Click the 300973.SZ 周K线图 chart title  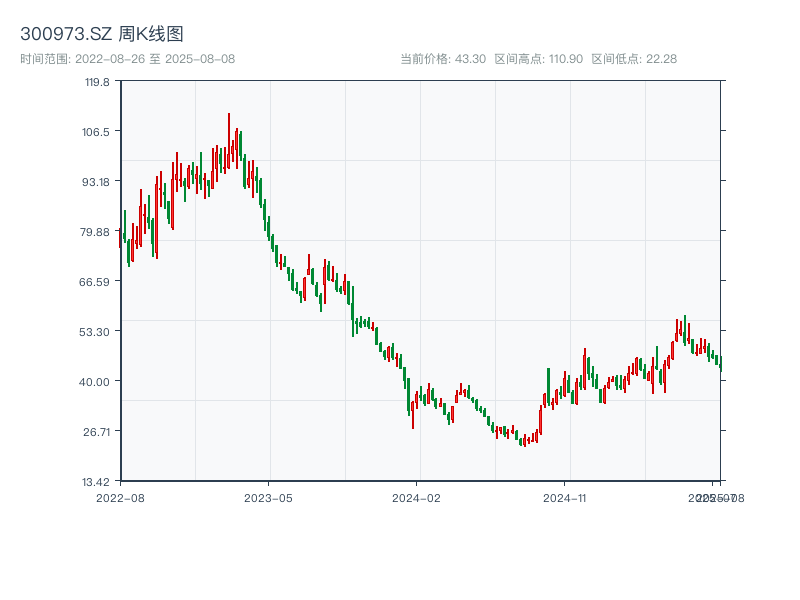tap(101, 35)
